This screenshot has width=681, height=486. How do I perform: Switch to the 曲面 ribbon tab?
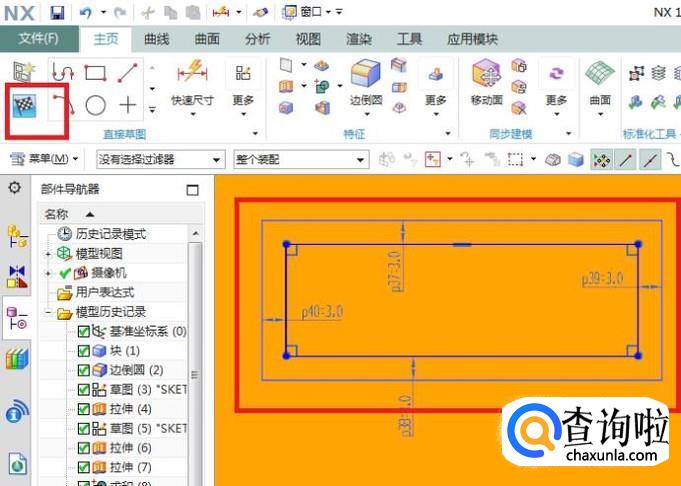(x=207, y=39)
